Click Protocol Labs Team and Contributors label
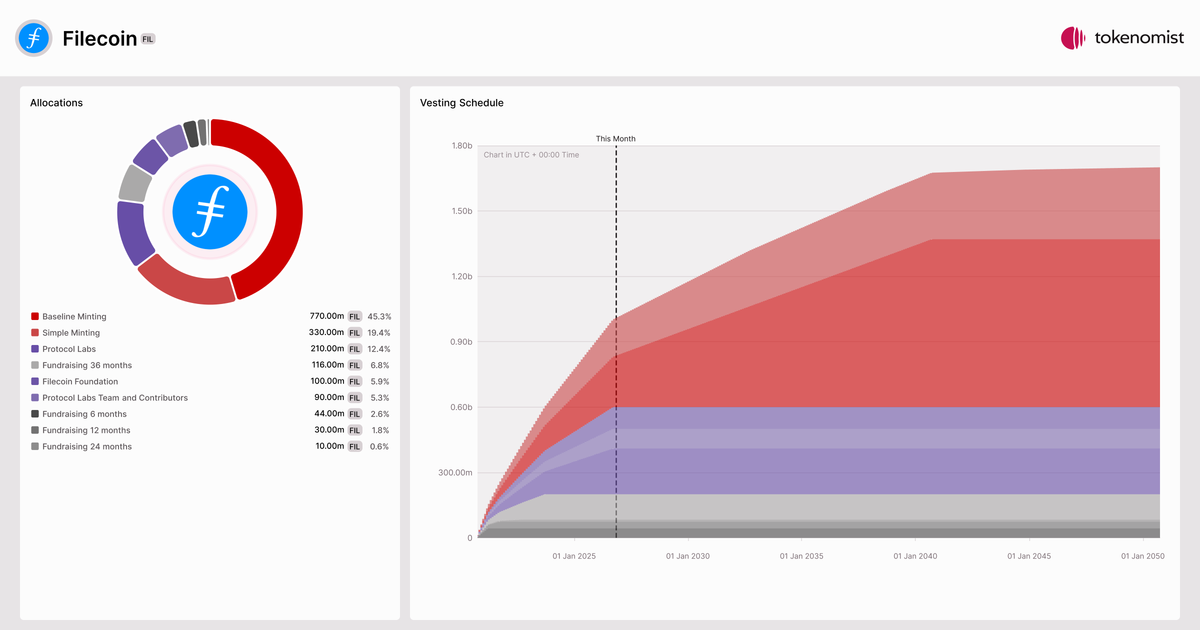This screenshot has width=1200, height=630. (115, 398)
